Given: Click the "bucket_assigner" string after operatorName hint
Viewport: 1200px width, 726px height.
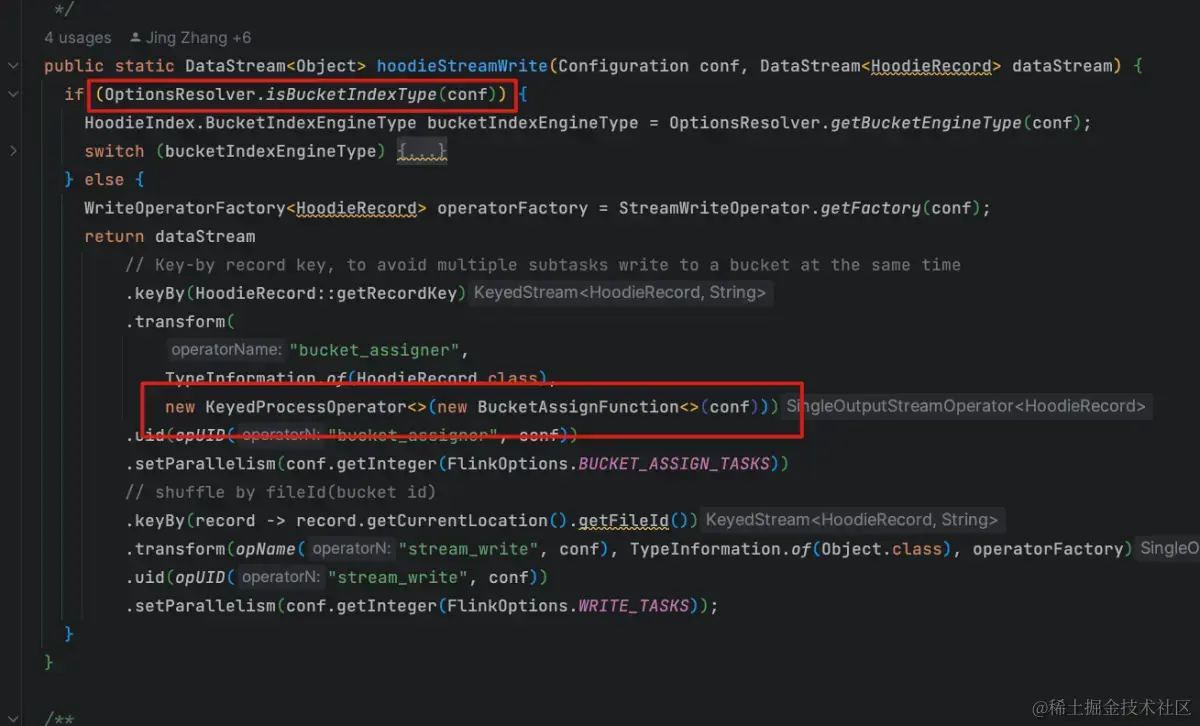Looking at the screenshot, I should (x=375, y=350).
